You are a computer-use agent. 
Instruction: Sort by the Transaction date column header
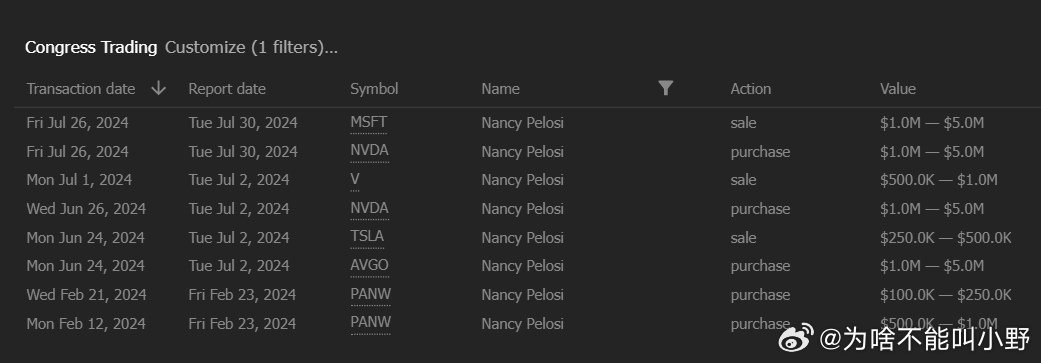click(80, 89)
